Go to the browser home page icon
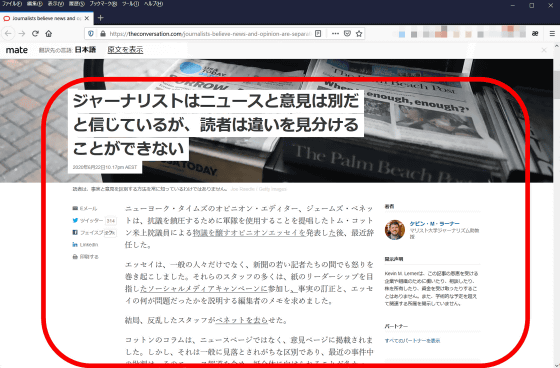 pyautogui.click(x=49, y=34)
